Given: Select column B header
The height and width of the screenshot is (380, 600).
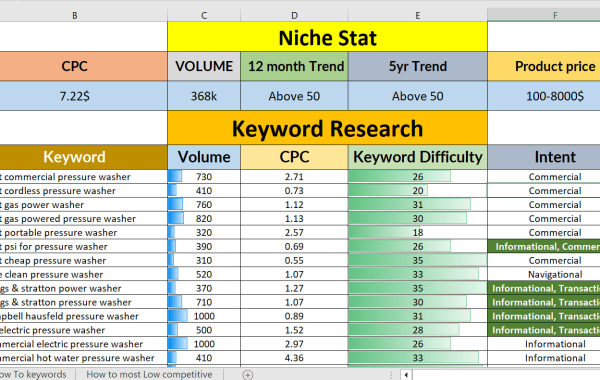Looking at the screenshot, I should pos(75,15).
